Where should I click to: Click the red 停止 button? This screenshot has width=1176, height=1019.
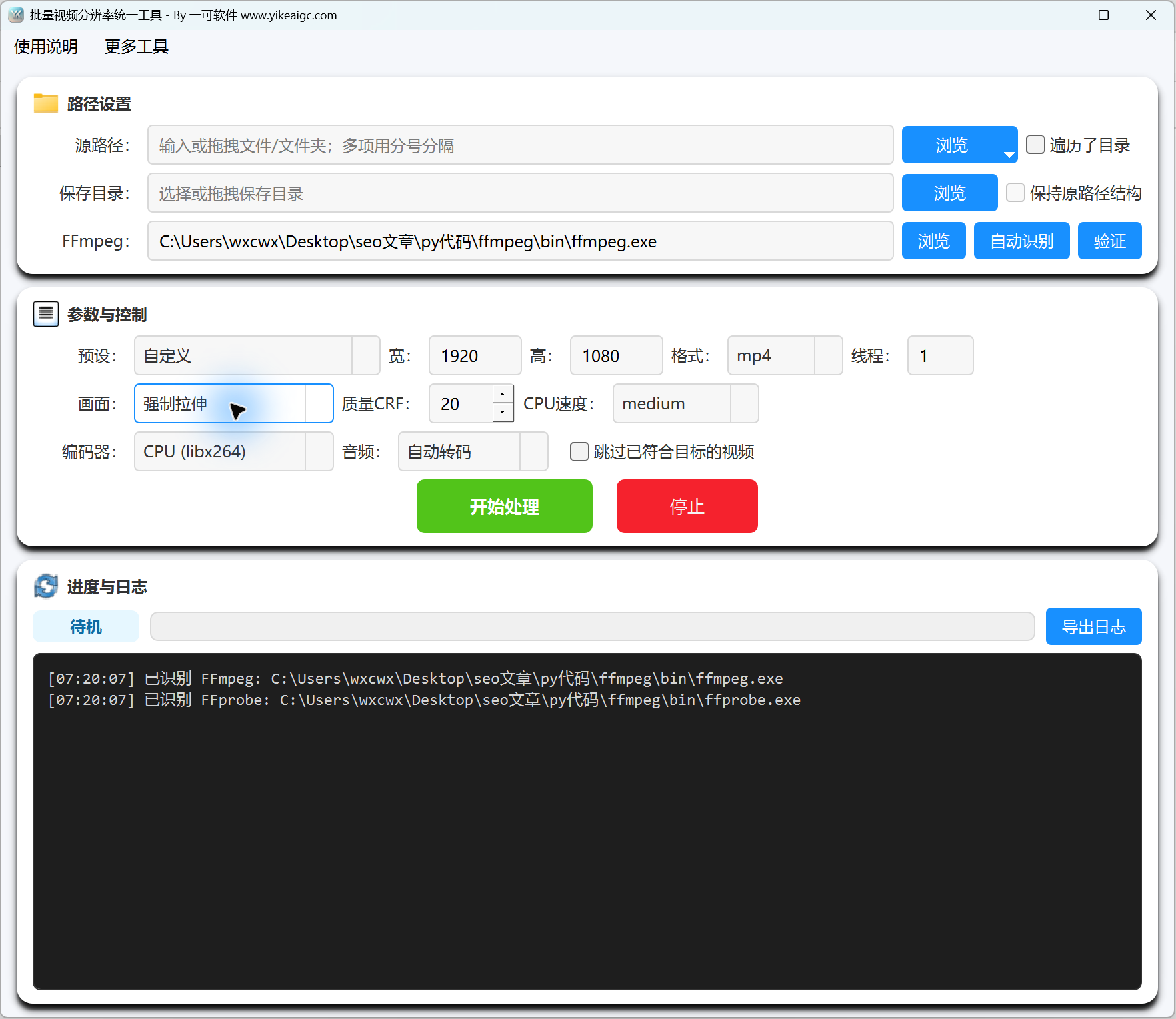click(x=687, y=506)
